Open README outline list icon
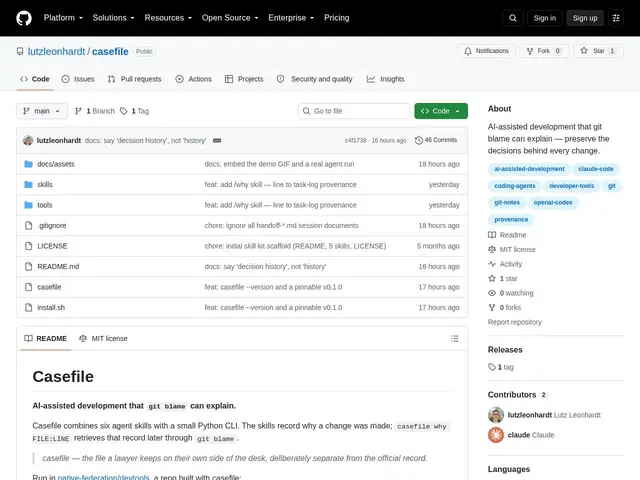Screen dimensions: 640x480 coord(455,338)
